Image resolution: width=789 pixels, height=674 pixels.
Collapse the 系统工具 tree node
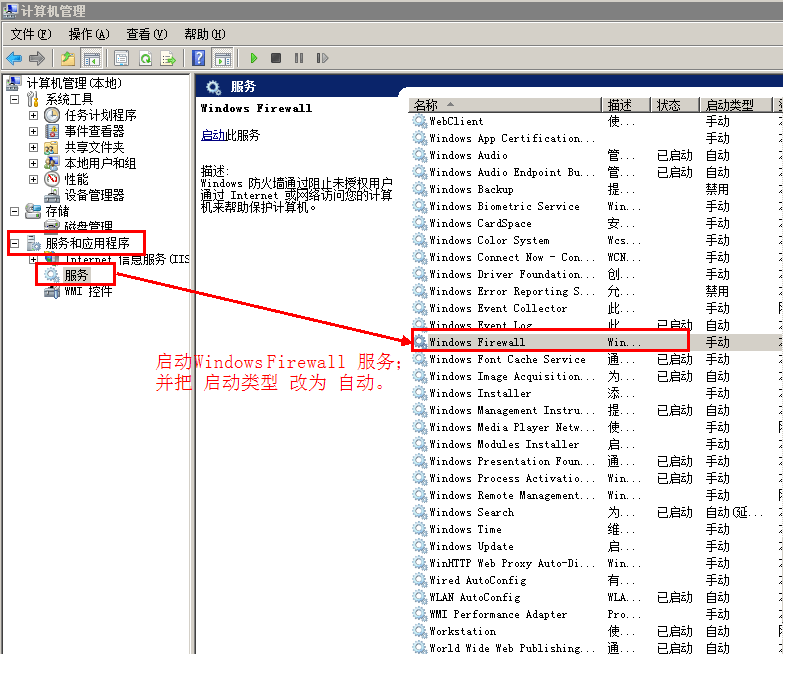pyautogui.click(x=15, y=99)
